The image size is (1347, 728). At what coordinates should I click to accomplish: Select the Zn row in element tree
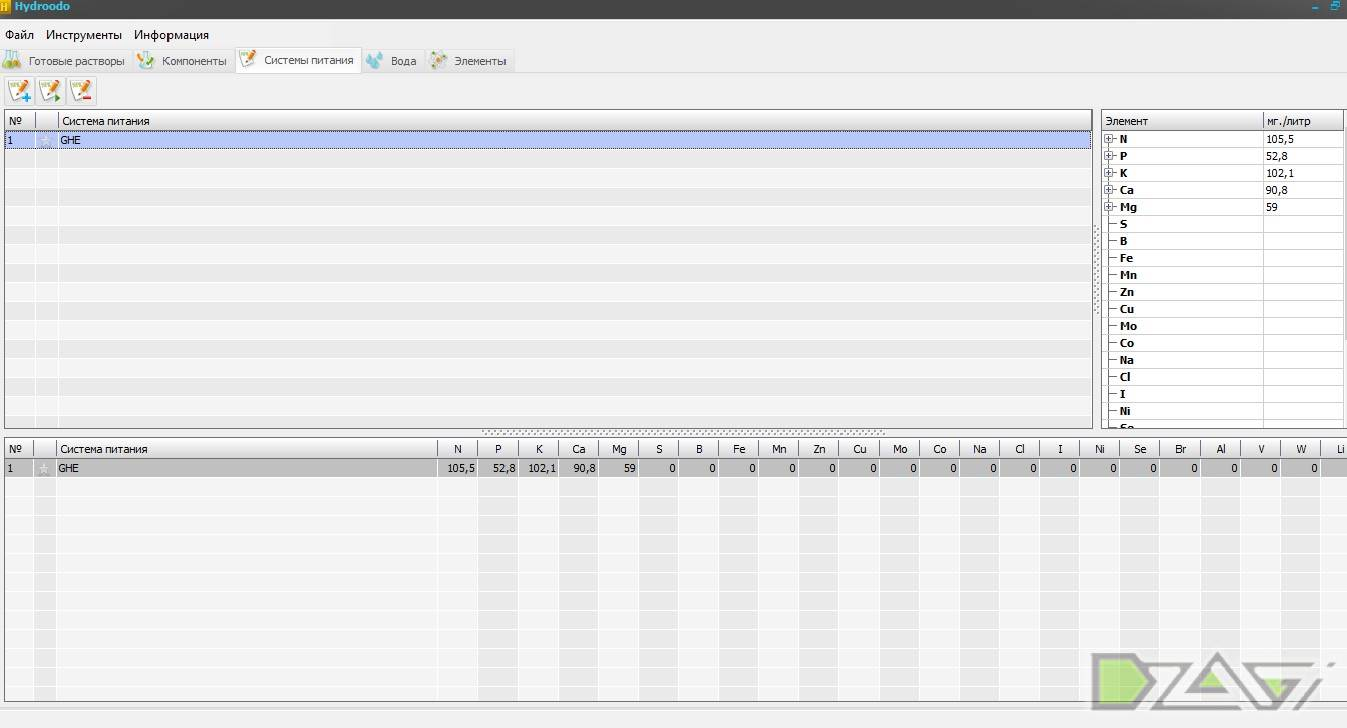[x=1222, y=292]
